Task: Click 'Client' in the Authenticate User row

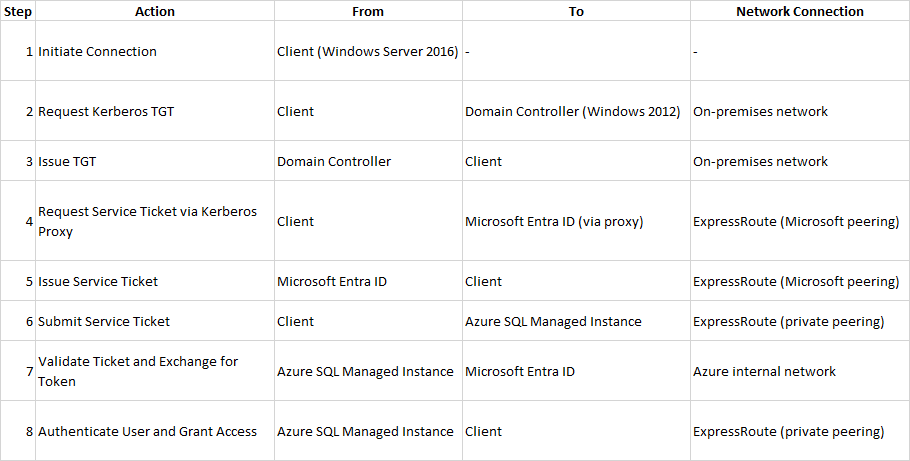Action: coord(576,431)
